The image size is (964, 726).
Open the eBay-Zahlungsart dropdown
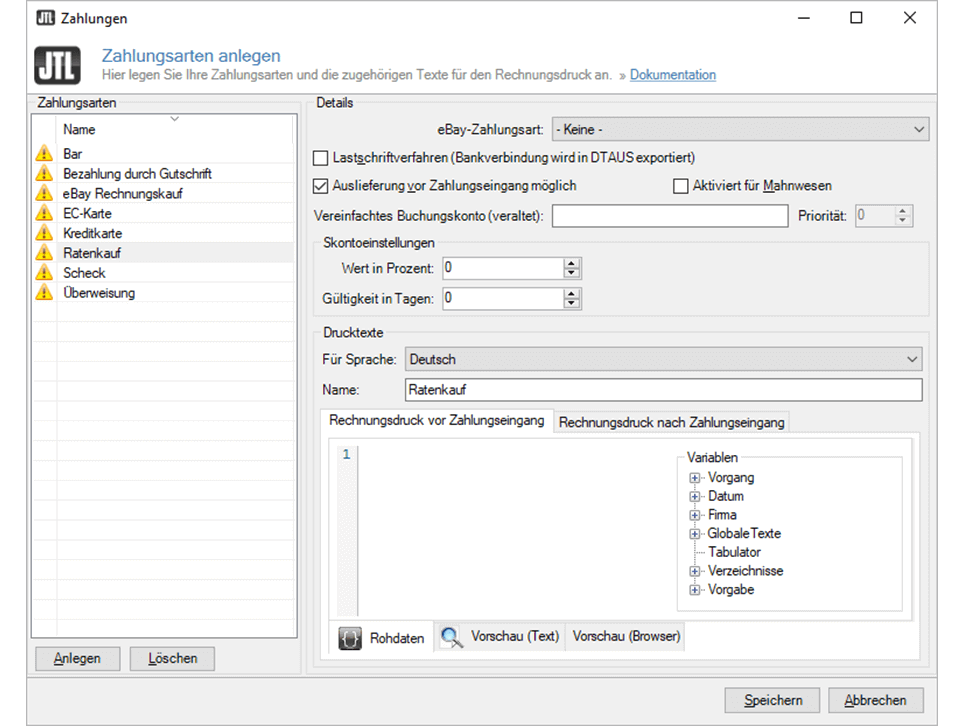tap(739, 130)
